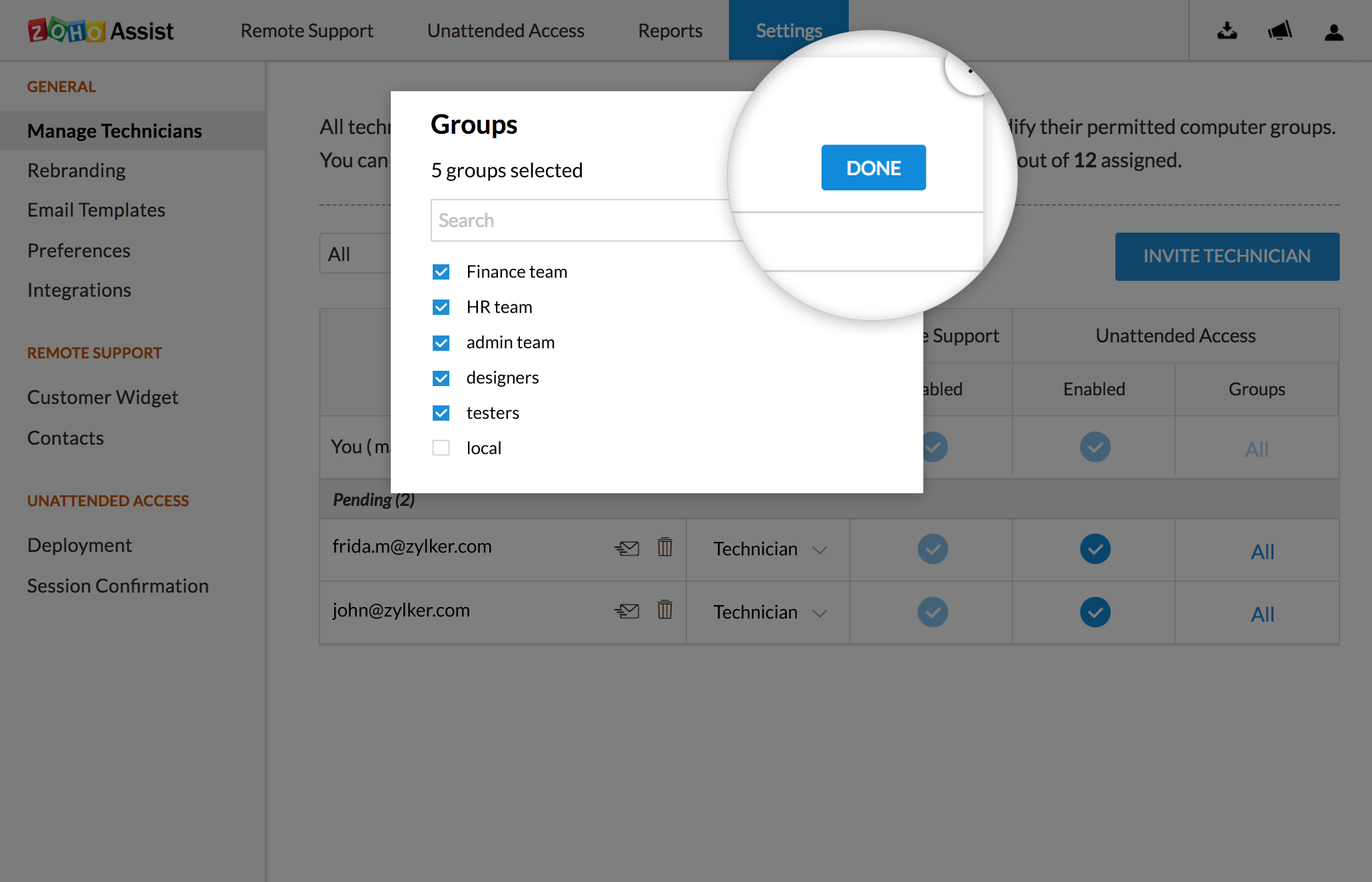
Task: Uncheck the designers group
Action: (x=441, y=378)
